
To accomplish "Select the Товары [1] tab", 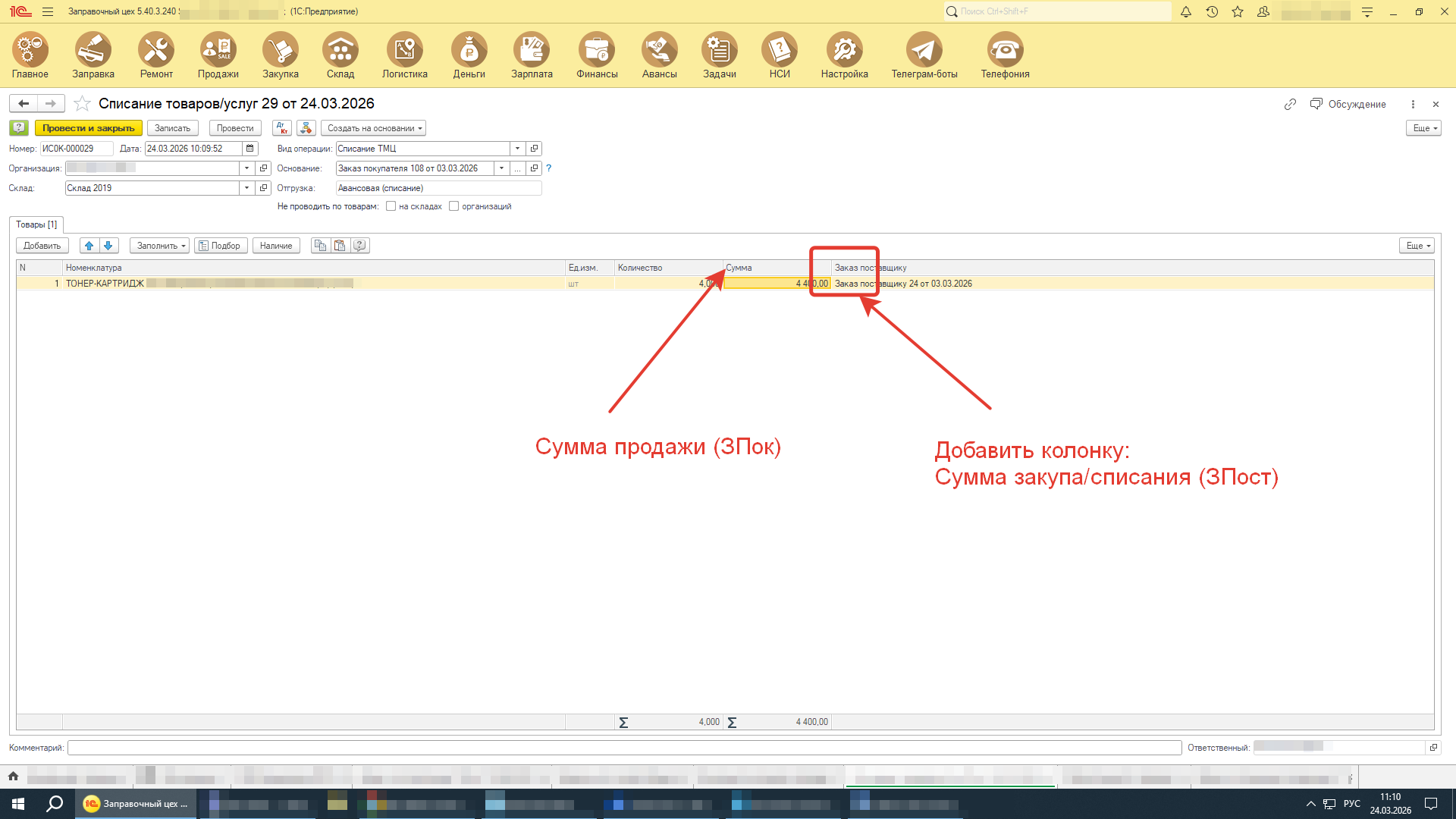I will click(36, 224).
